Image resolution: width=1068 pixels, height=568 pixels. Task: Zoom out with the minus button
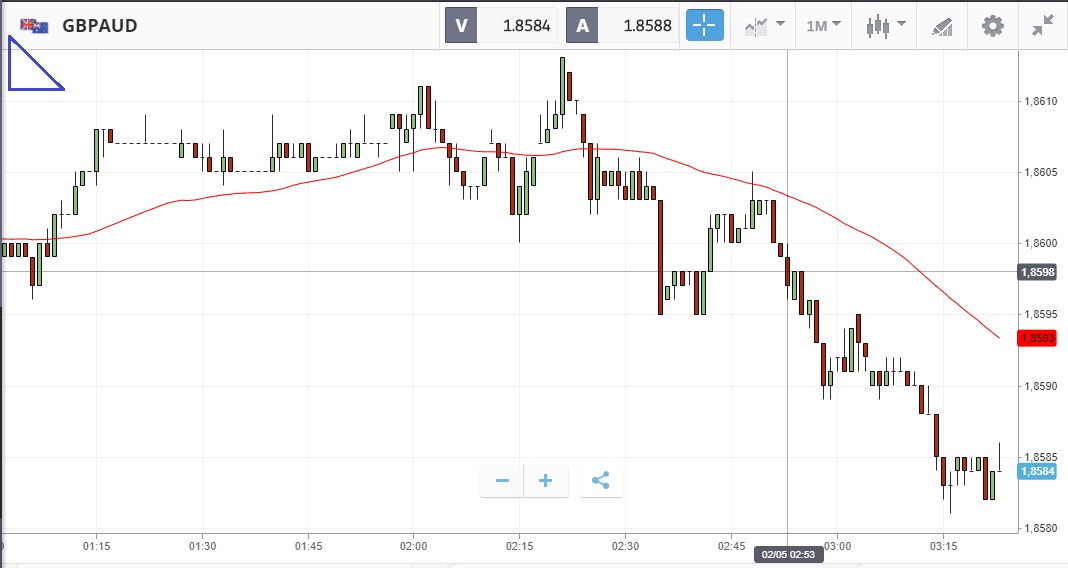point(502,481)
